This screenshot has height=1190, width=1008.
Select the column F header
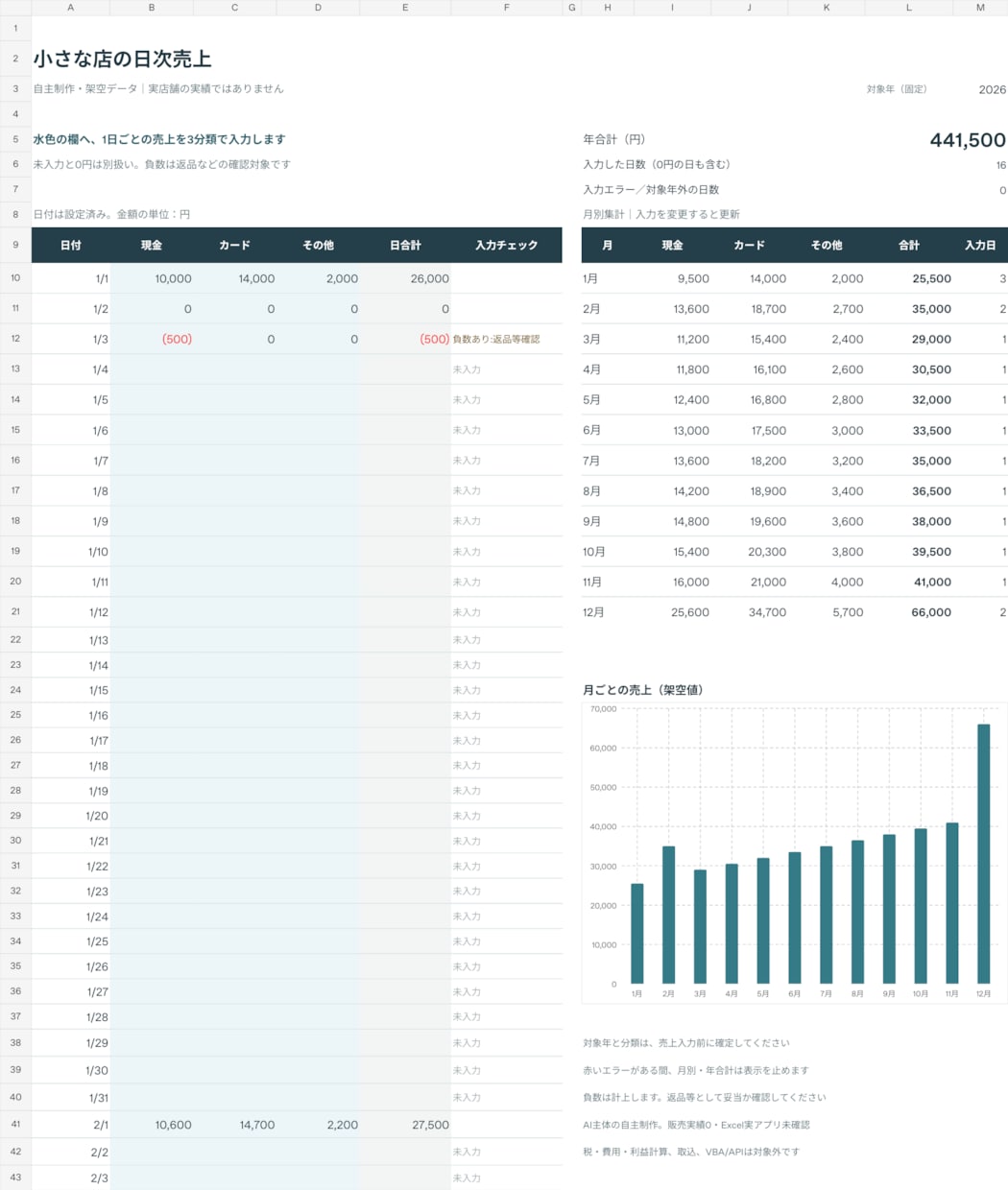point(507,8)
